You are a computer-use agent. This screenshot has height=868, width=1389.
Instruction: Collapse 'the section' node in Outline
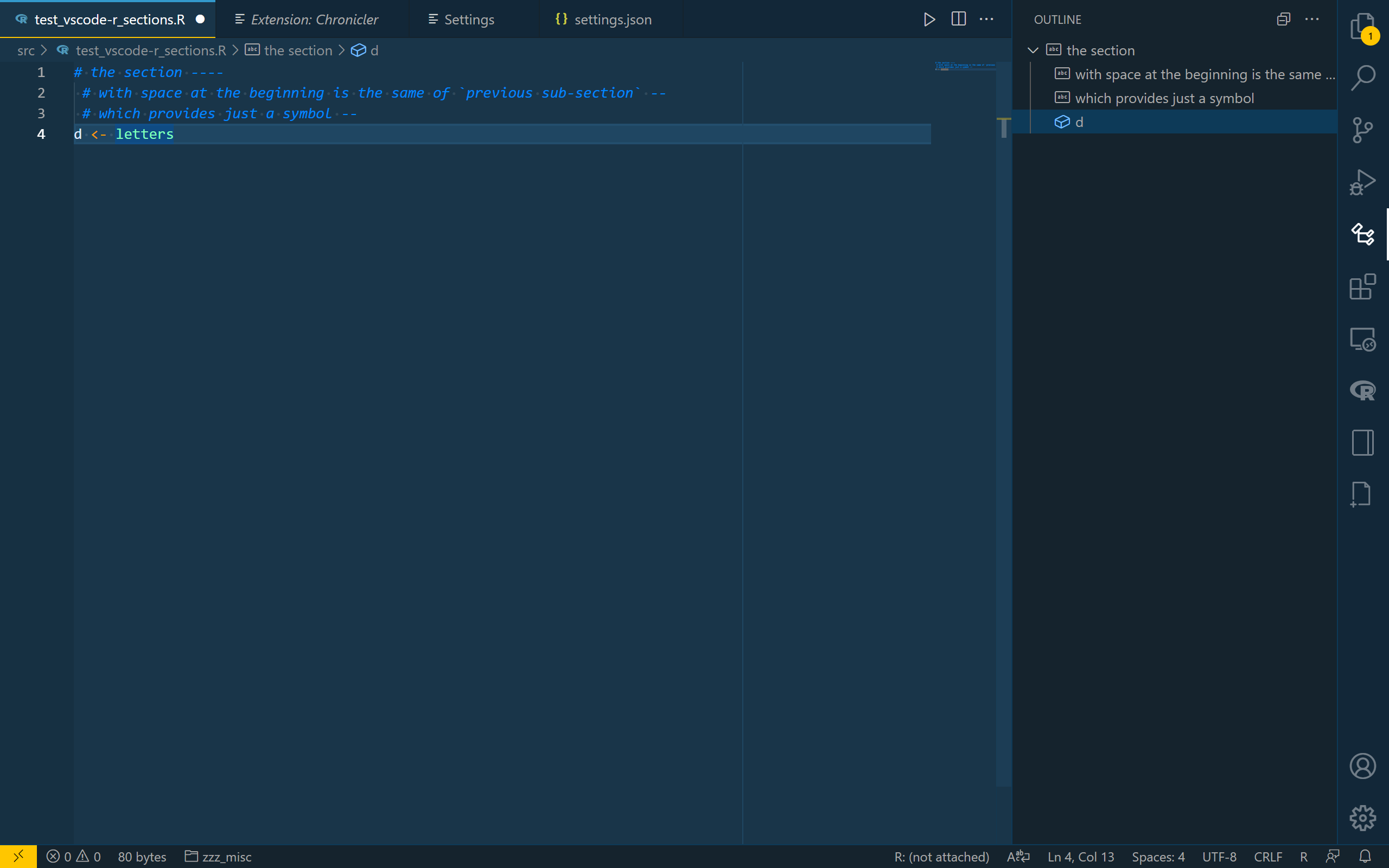1033,50
